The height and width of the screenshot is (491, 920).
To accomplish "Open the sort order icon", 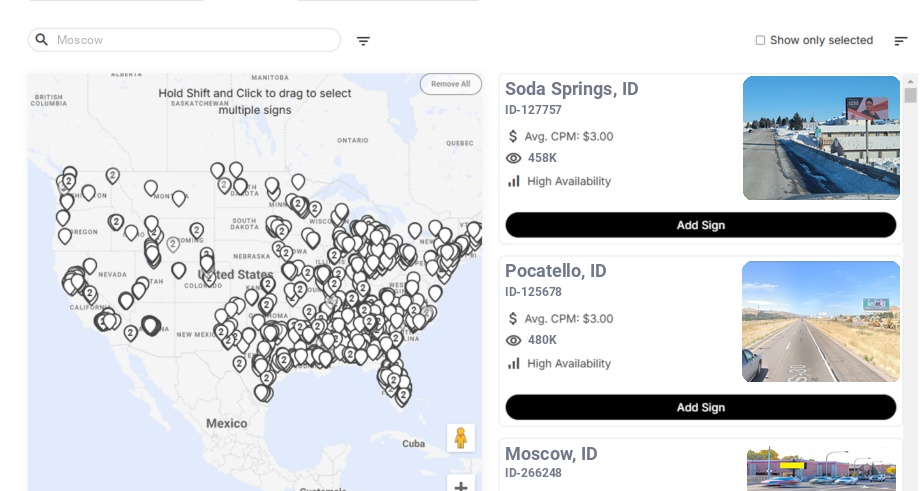I will pos(901,41).
